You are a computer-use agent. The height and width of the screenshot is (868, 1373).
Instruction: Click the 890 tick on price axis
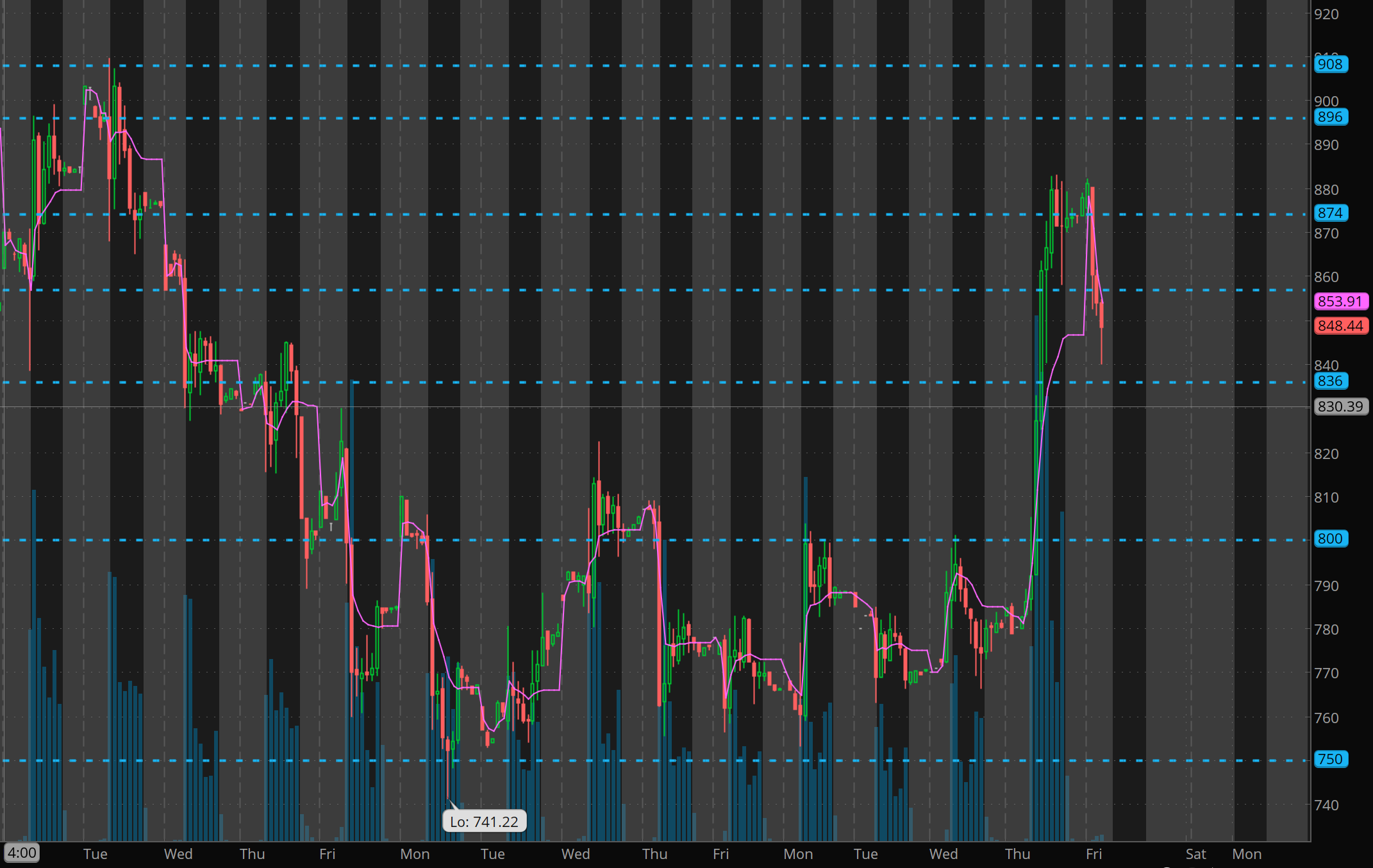[x=1326, y=145]
